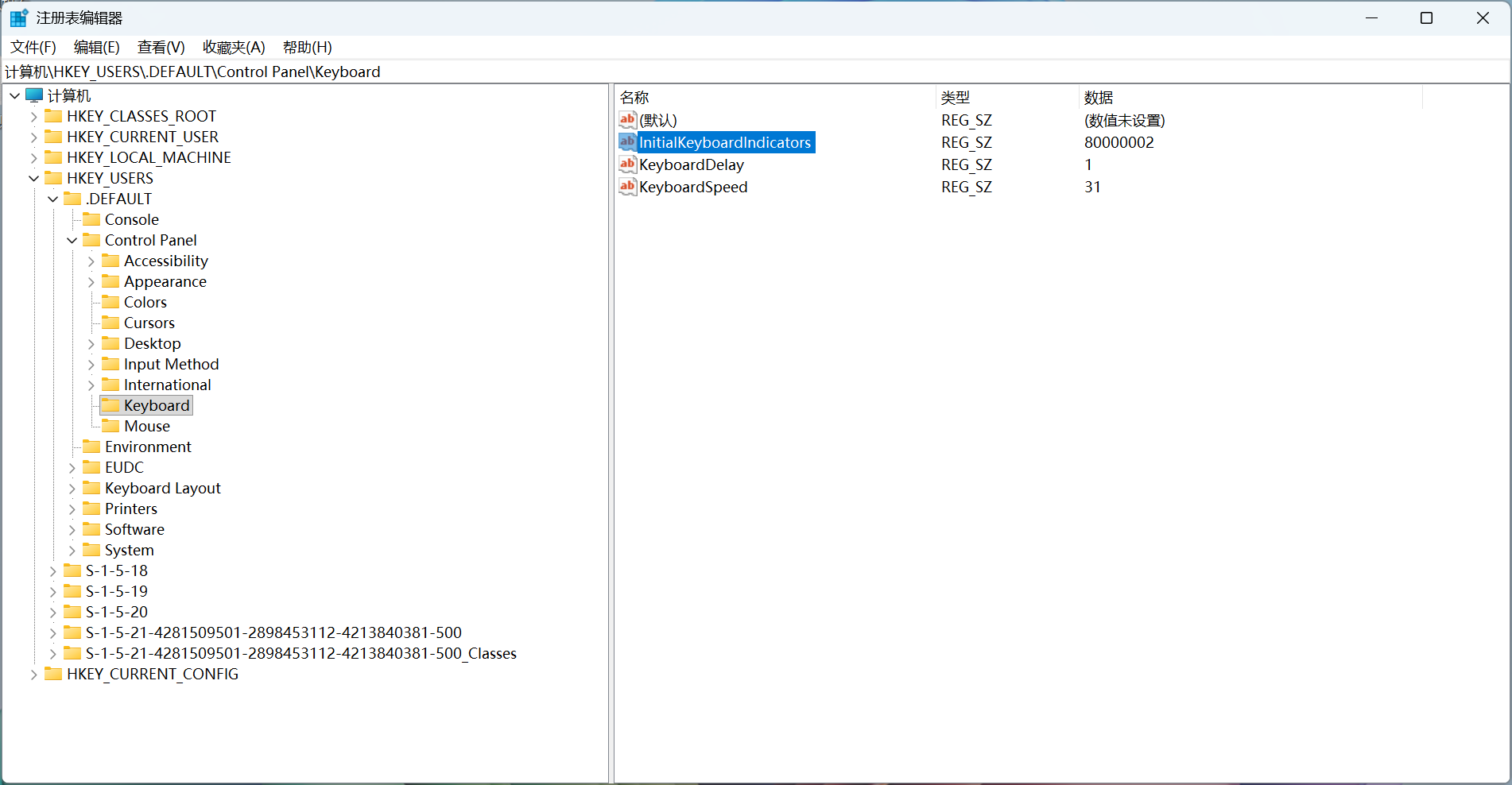Expand the Accessibility subkey

91,261
